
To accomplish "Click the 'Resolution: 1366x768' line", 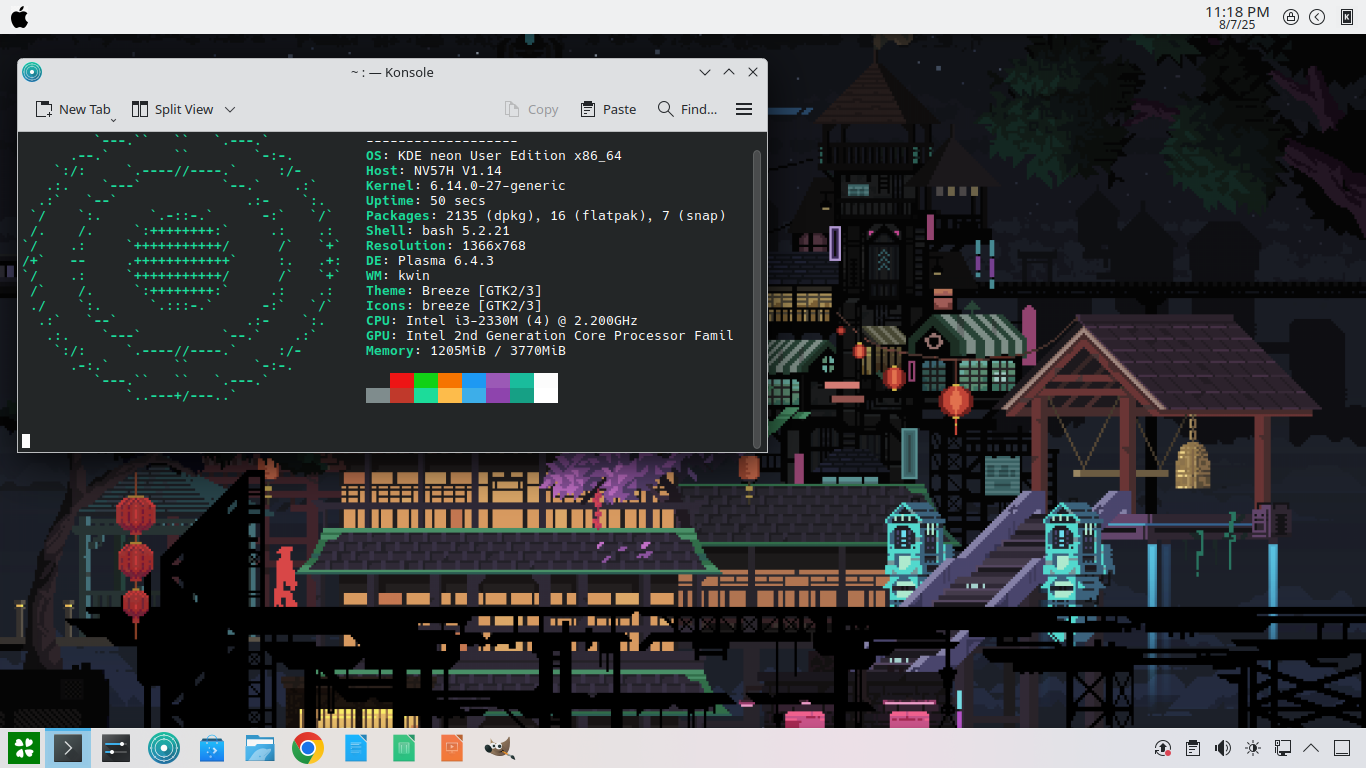I will 446,246.
